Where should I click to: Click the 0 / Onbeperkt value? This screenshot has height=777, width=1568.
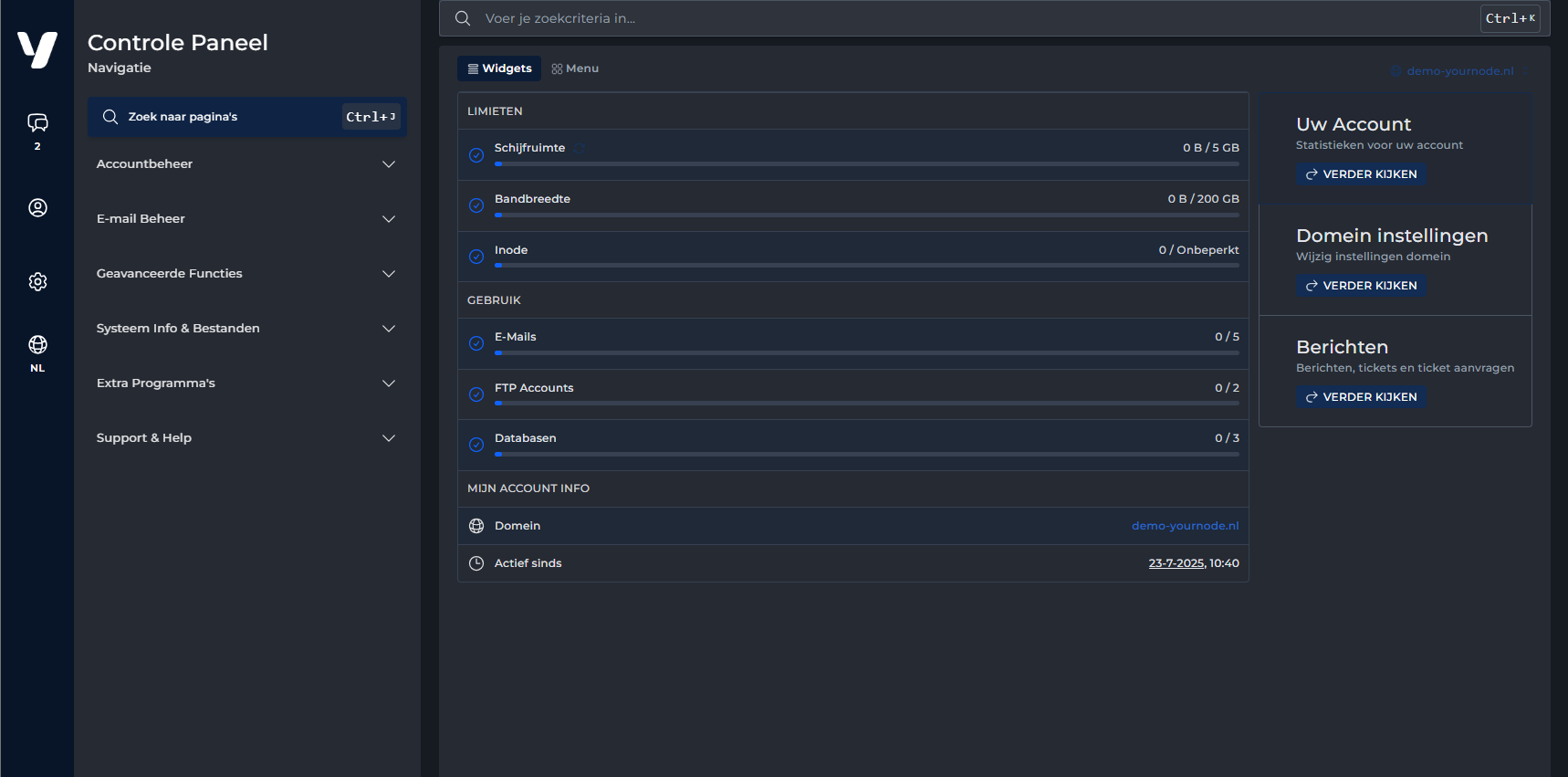pyautogui.click(x=1198, y=250)
